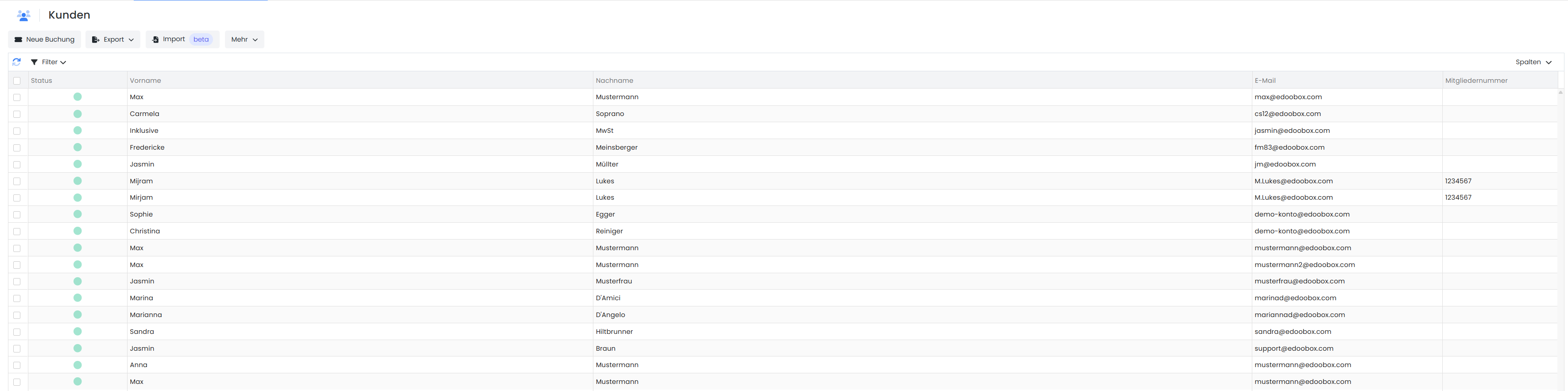
Task: Click the refresh icon above the table
Action: [16, 62]
